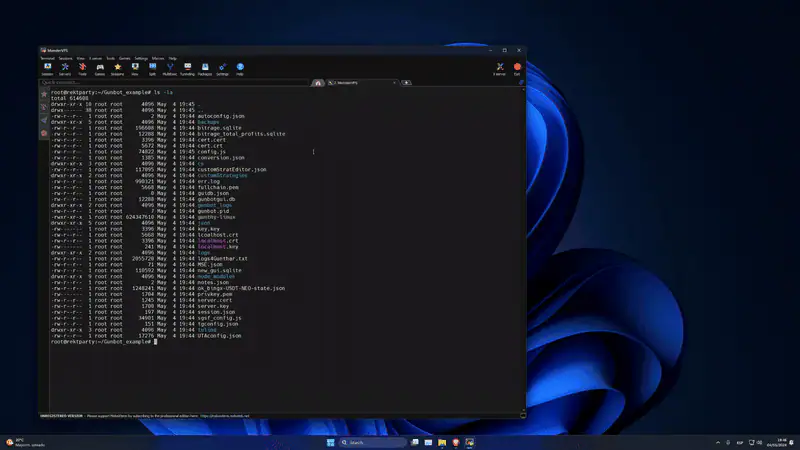Viewport: 800px width, 450px height.
Task: Click the taskbar Search box
Action: tap(372, 442)
